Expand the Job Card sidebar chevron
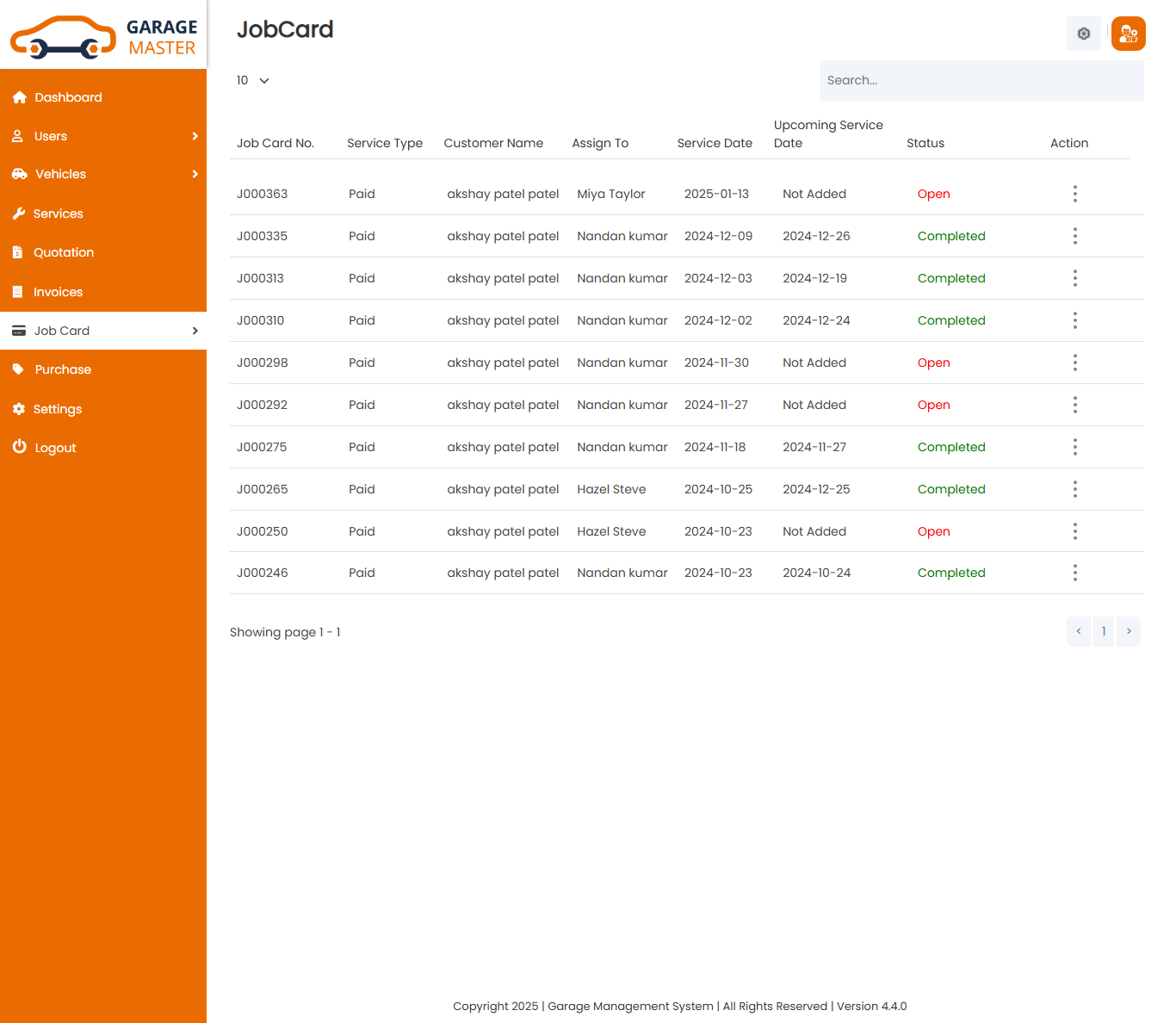The image size is (1176, 1023). tap(195, 331)
